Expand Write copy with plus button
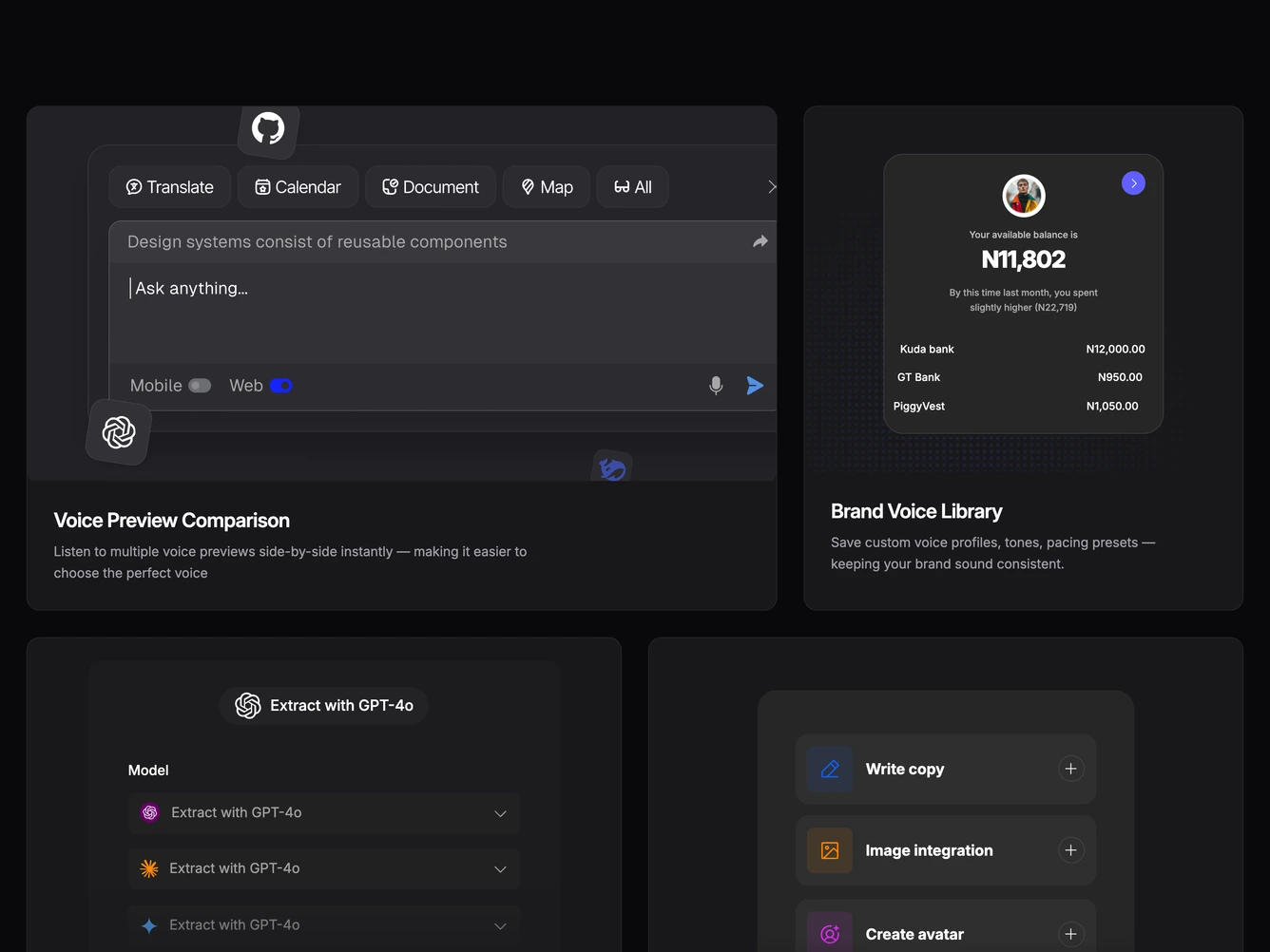1270x952 pixels. tap(1070, 769)
